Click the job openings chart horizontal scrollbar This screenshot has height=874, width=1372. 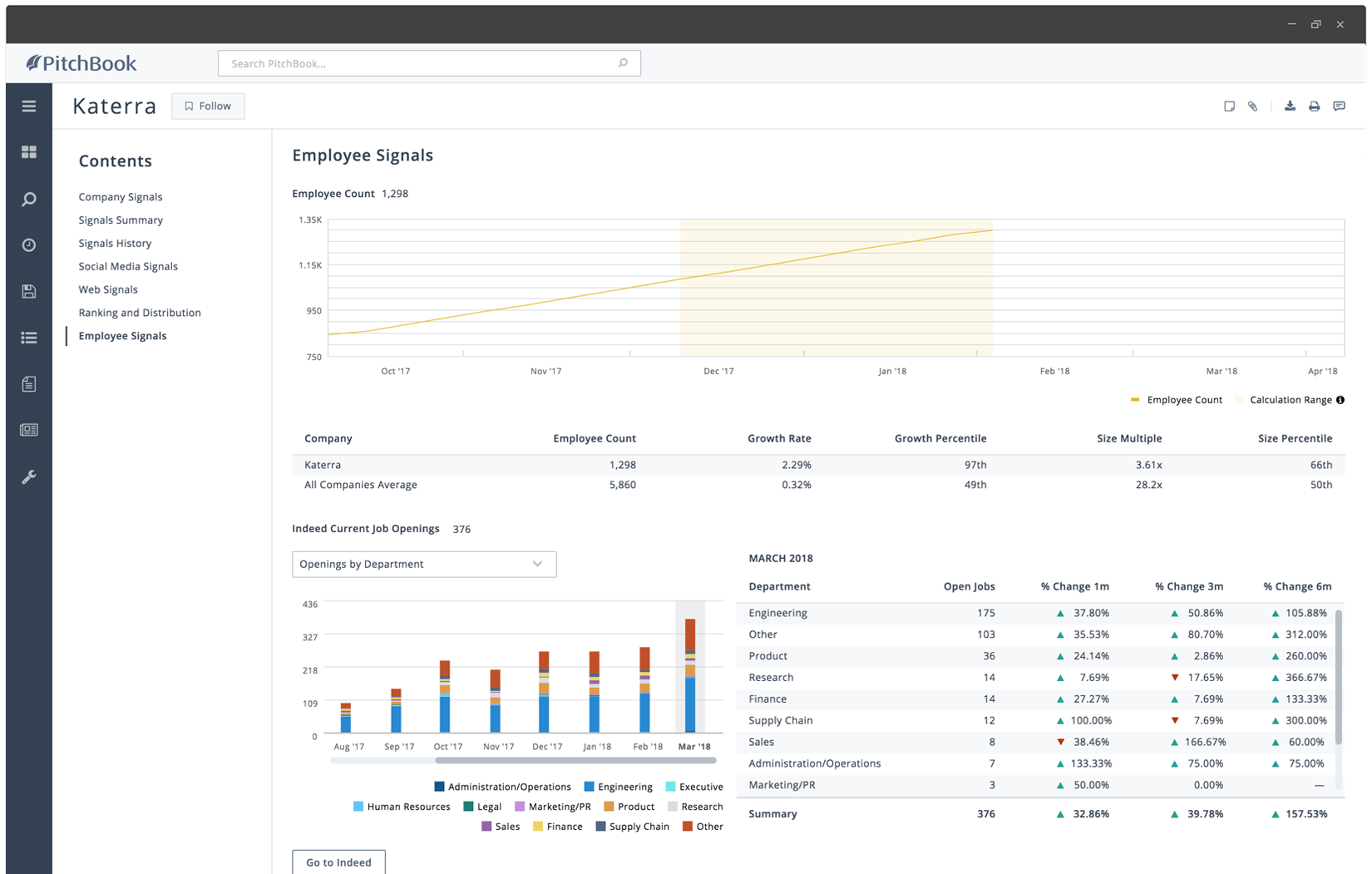click(x=575, y=760)
